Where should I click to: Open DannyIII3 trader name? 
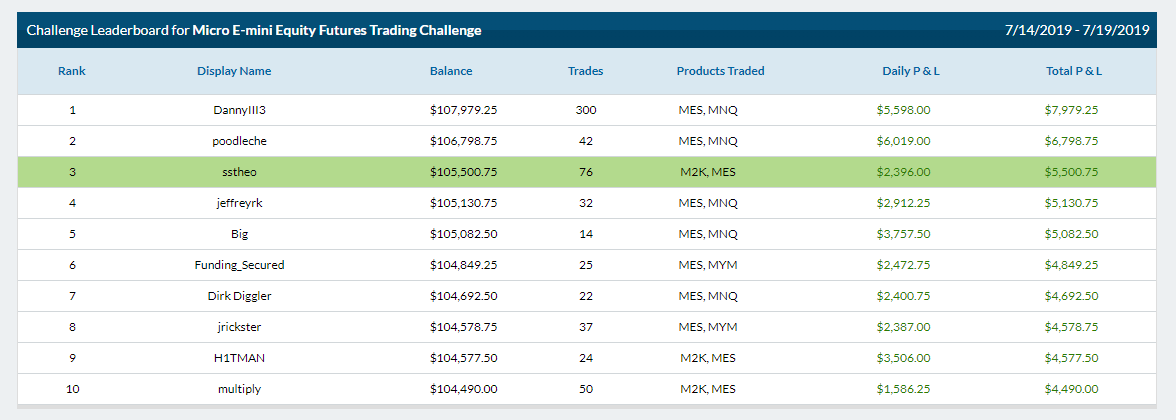click(x=240, y=110)
